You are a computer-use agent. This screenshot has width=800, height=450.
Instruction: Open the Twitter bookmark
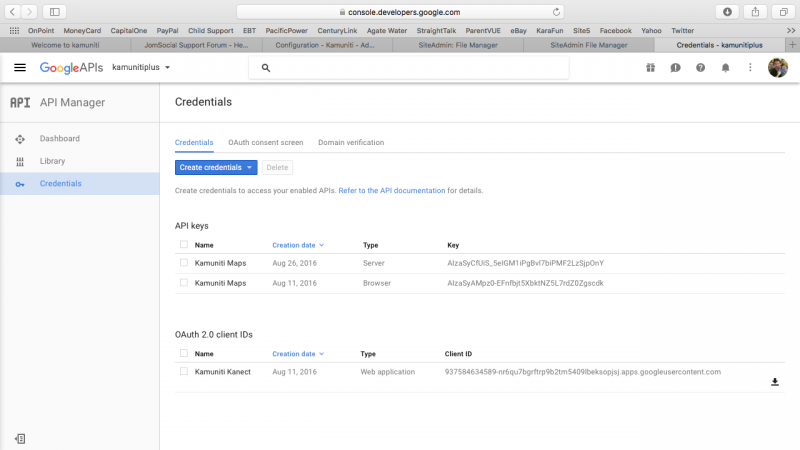coord(683,31)
